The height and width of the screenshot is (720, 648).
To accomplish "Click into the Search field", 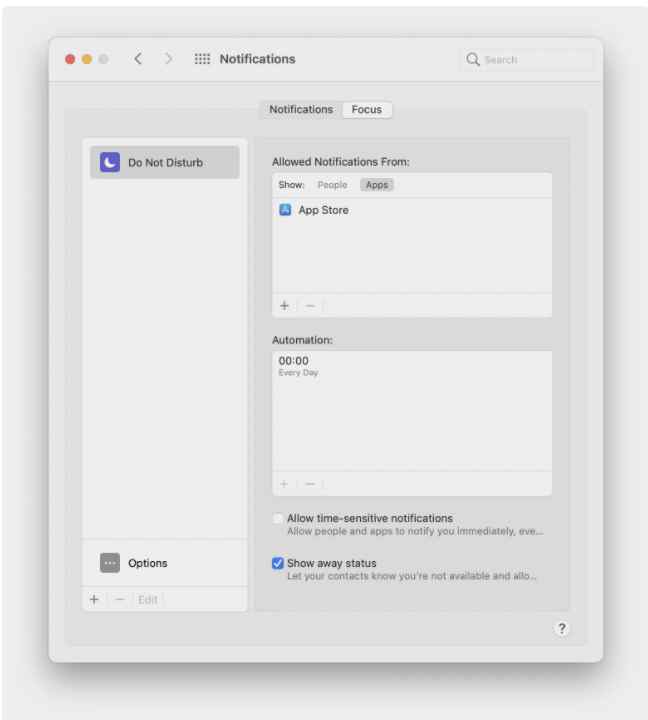I will [x=526, y=59].
